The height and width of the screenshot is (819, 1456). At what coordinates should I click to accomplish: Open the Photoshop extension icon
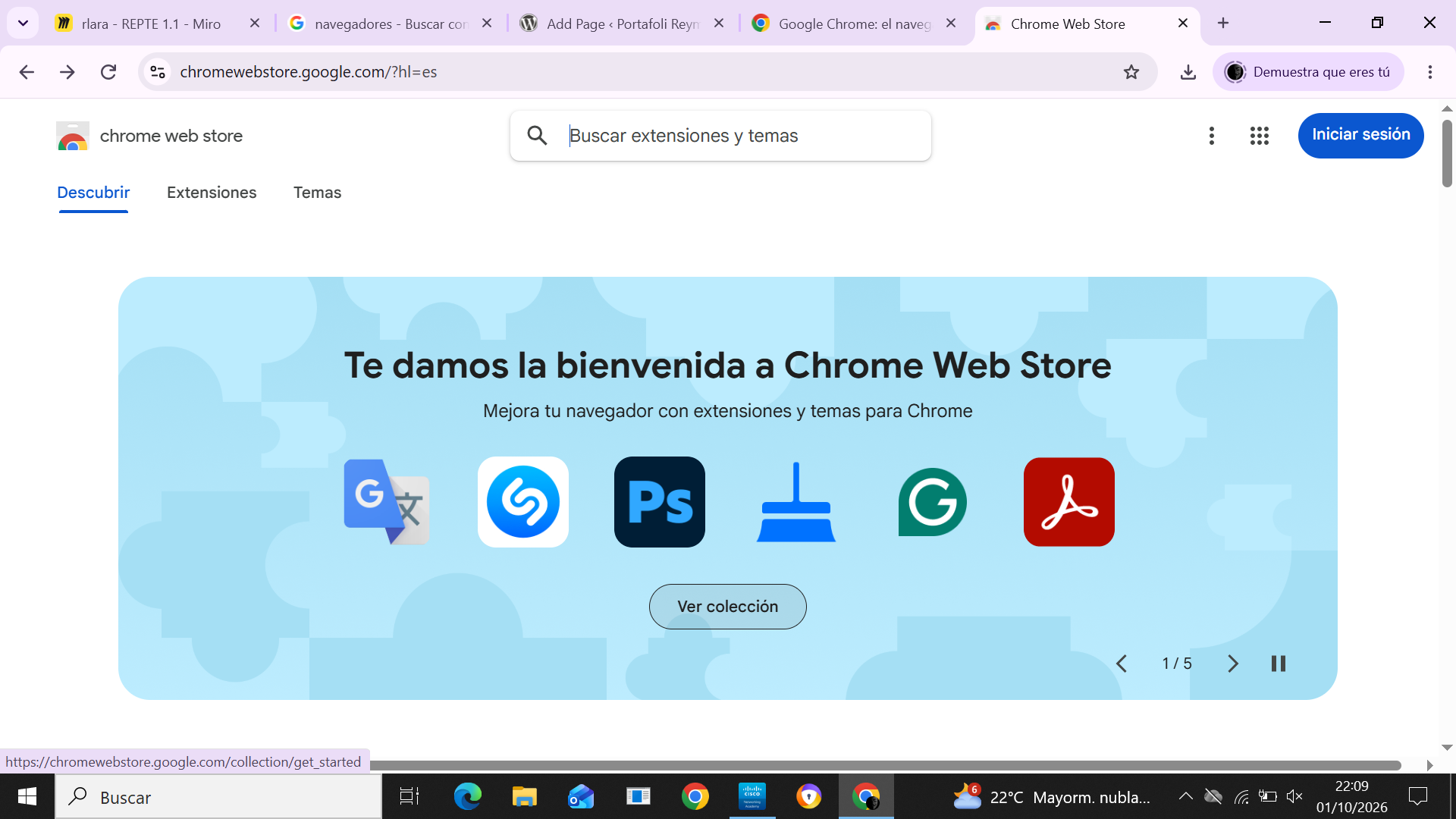point(660,502)
